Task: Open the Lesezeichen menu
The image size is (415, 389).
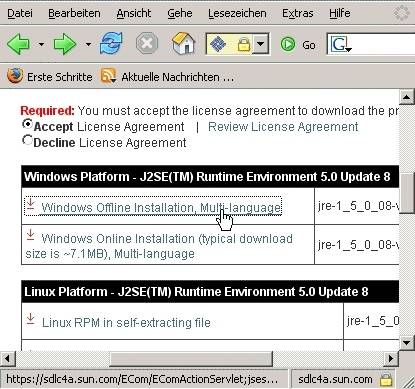Action: click(237, 13)
